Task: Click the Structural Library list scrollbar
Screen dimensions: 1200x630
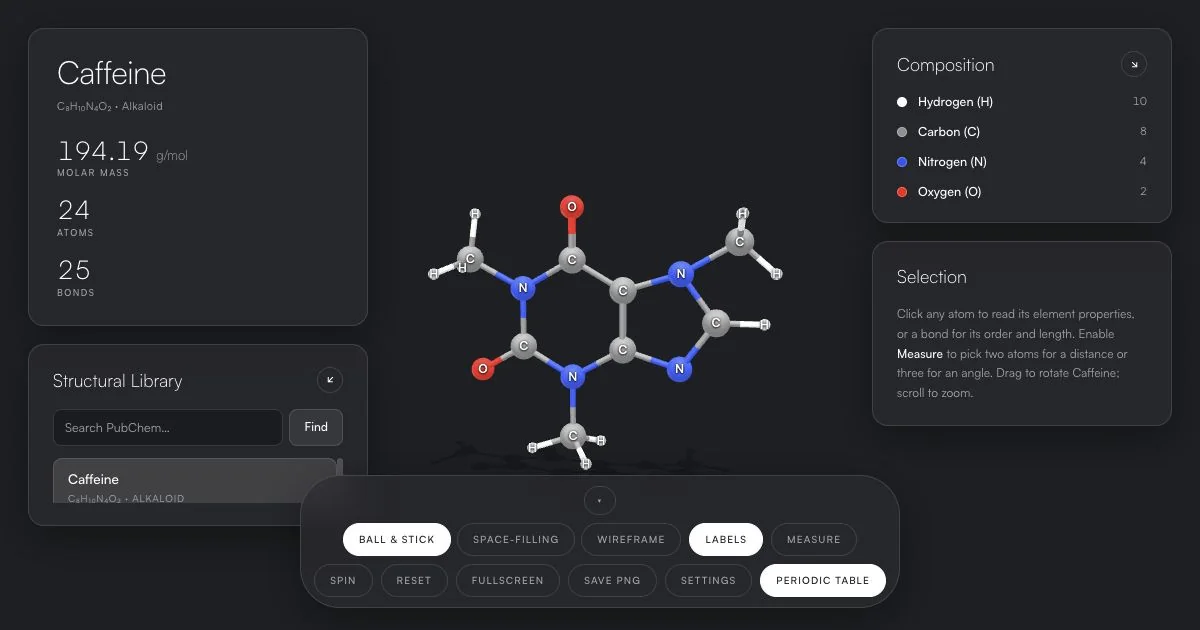Action: point(340,470)
